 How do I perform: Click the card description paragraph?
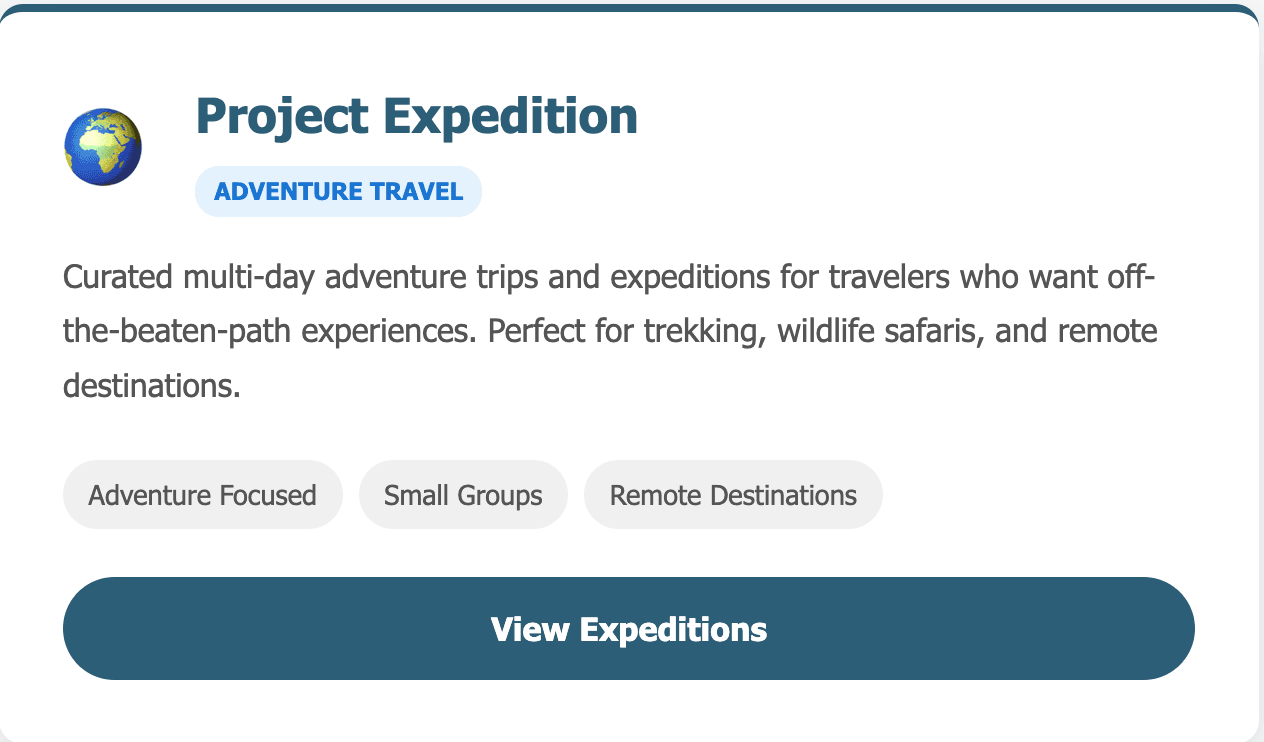pyautogui.click(x=610, y=330)
